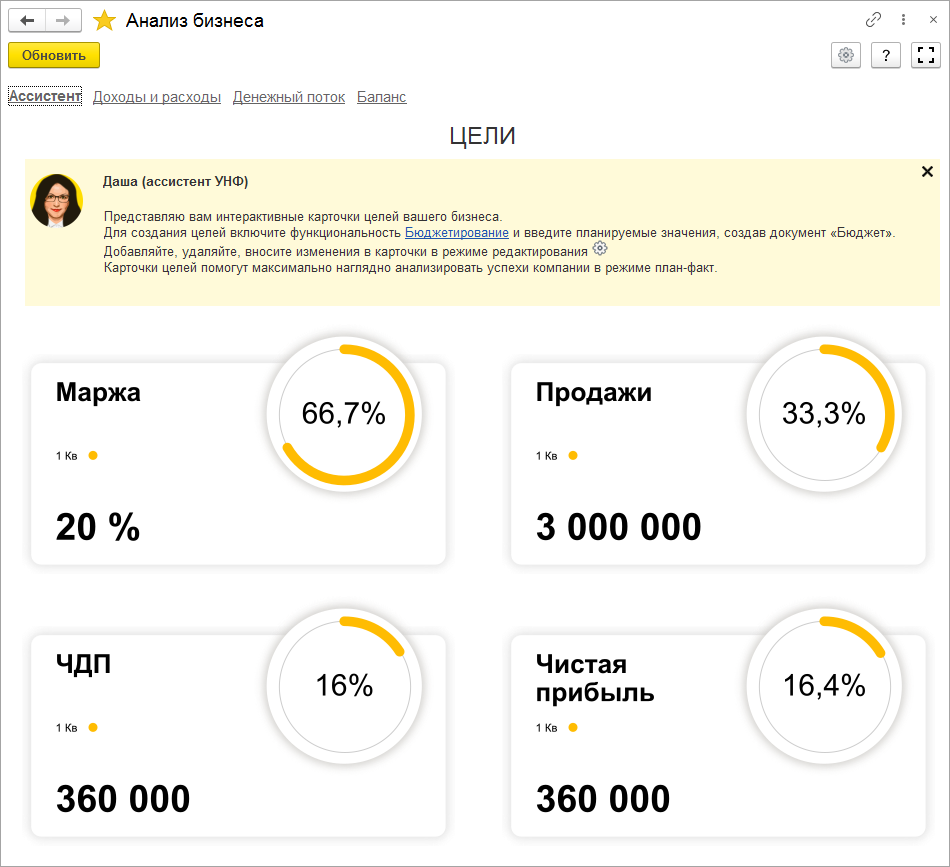Open the ЧДП goal card title

(x=84, y=663)
